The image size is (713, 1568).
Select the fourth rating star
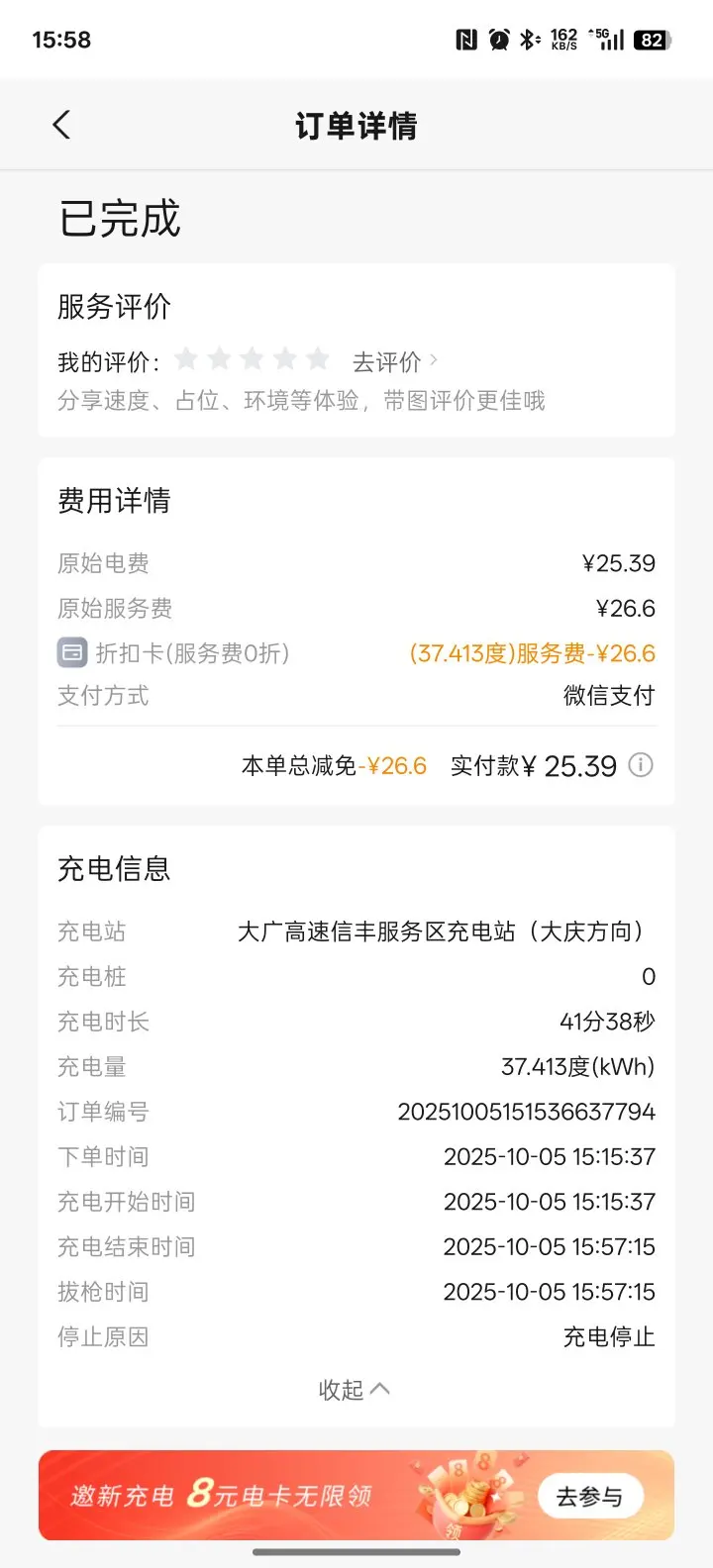[285, 358]
